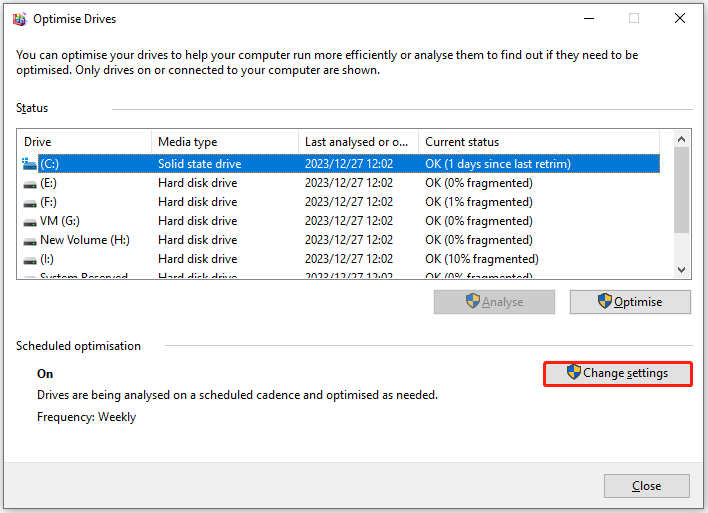
Task: Sort by Last analysed column header
Action: [357, 142]
